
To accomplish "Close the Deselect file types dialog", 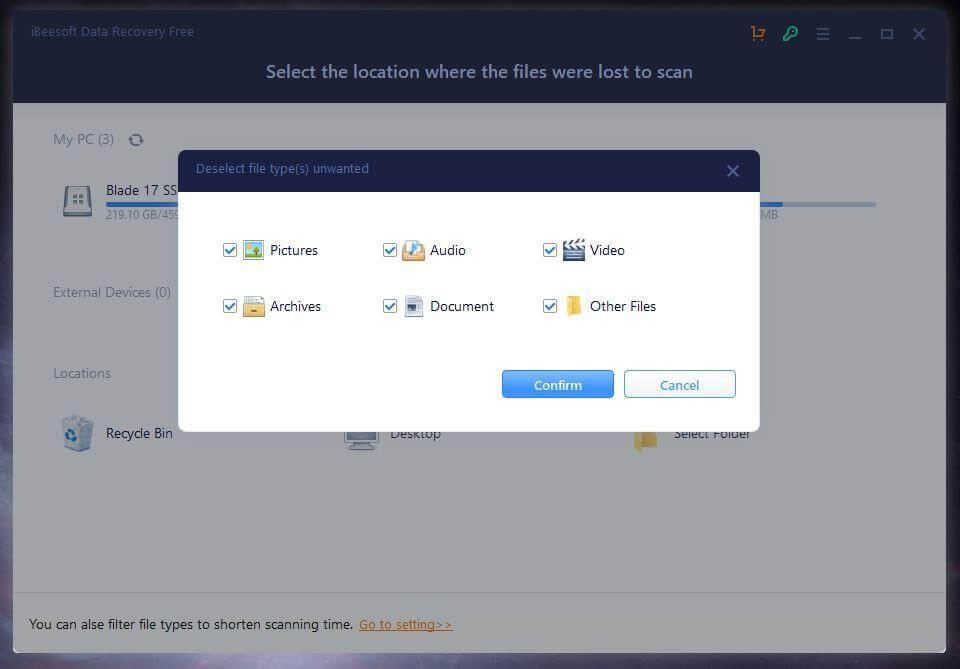I will pyautogui.click(x=733, y=171).
